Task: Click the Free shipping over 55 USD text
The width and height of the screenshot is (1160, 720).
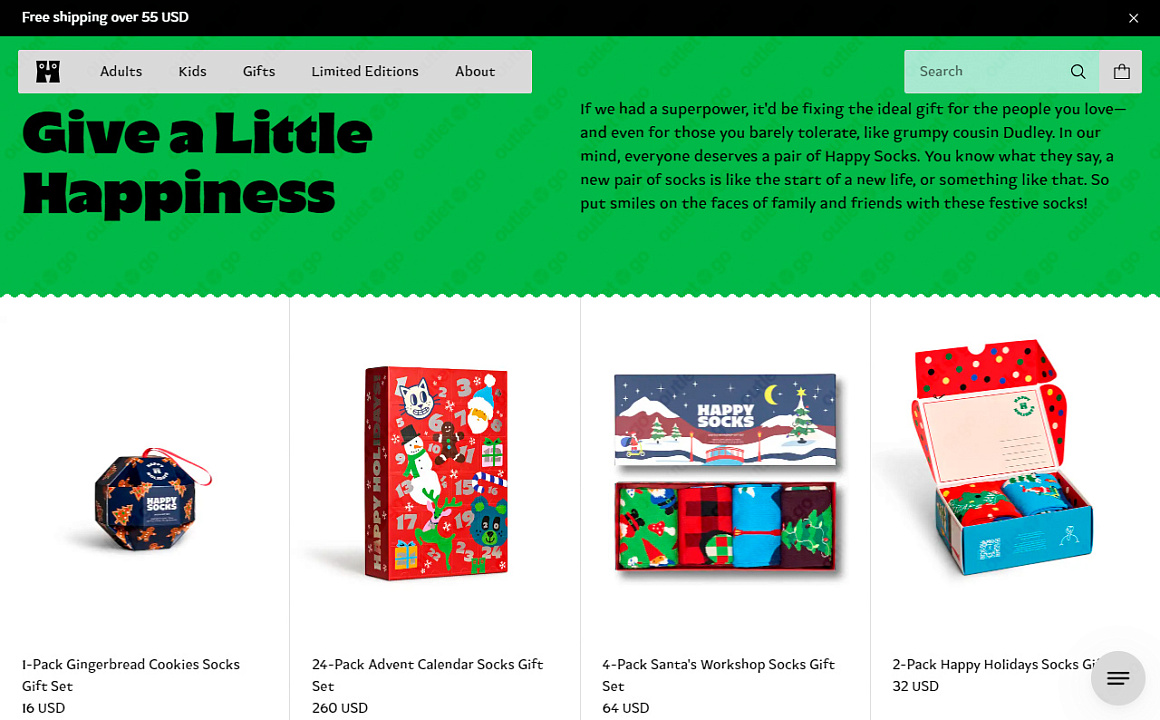Action: [105, 17]
